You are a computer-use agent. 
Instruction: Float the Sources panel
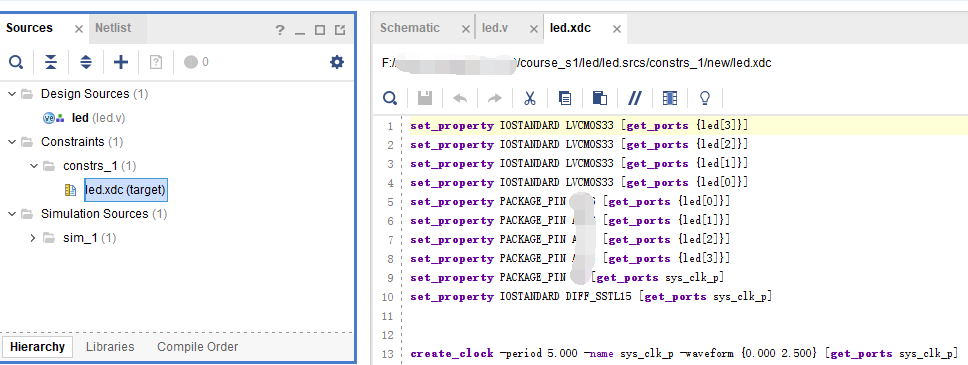340,30
